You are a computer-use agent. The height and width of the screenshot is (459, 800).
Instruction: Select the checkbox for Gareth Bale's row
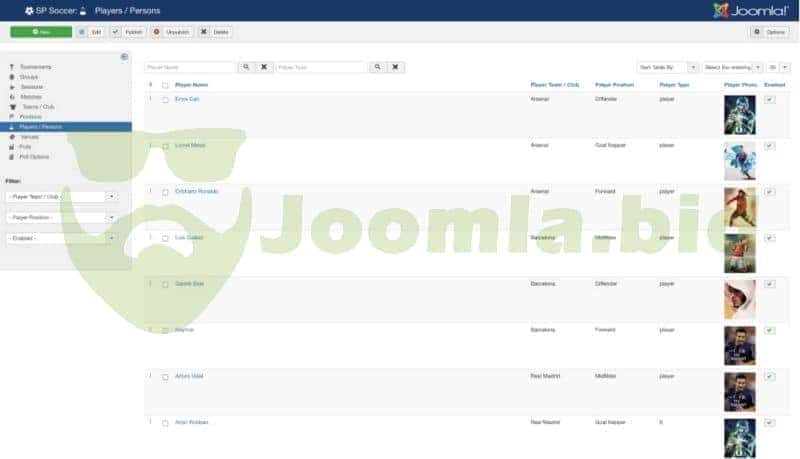click(x=165, y=284)
